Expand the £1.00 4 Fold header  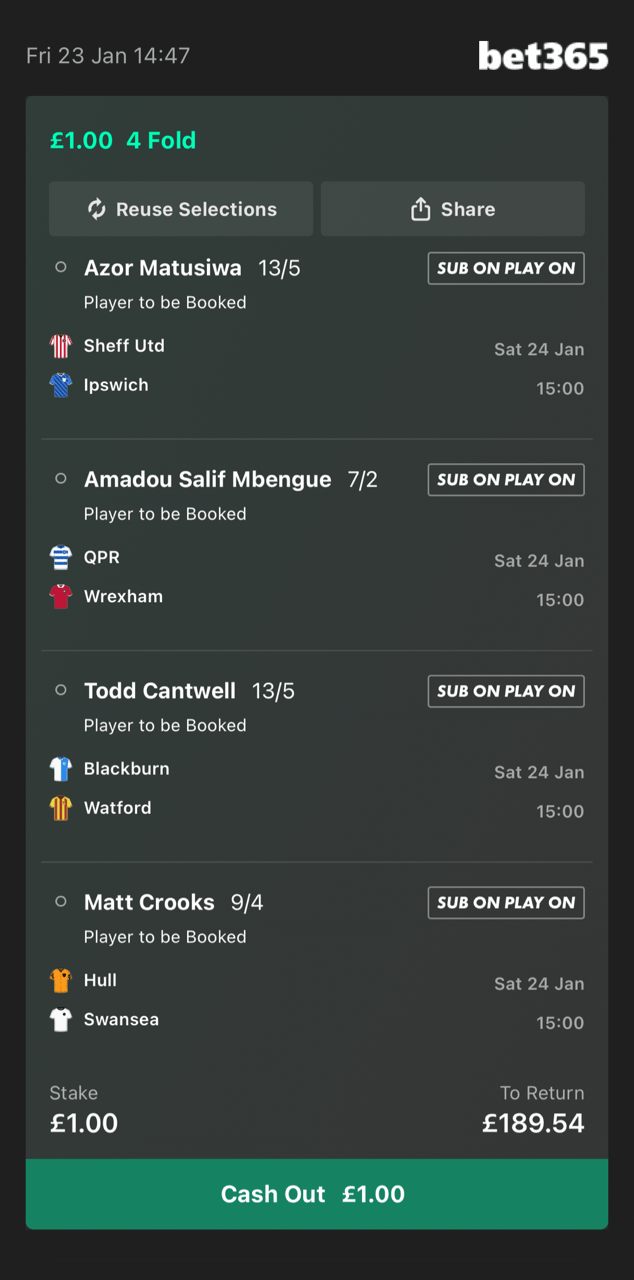tap(123, 141)
